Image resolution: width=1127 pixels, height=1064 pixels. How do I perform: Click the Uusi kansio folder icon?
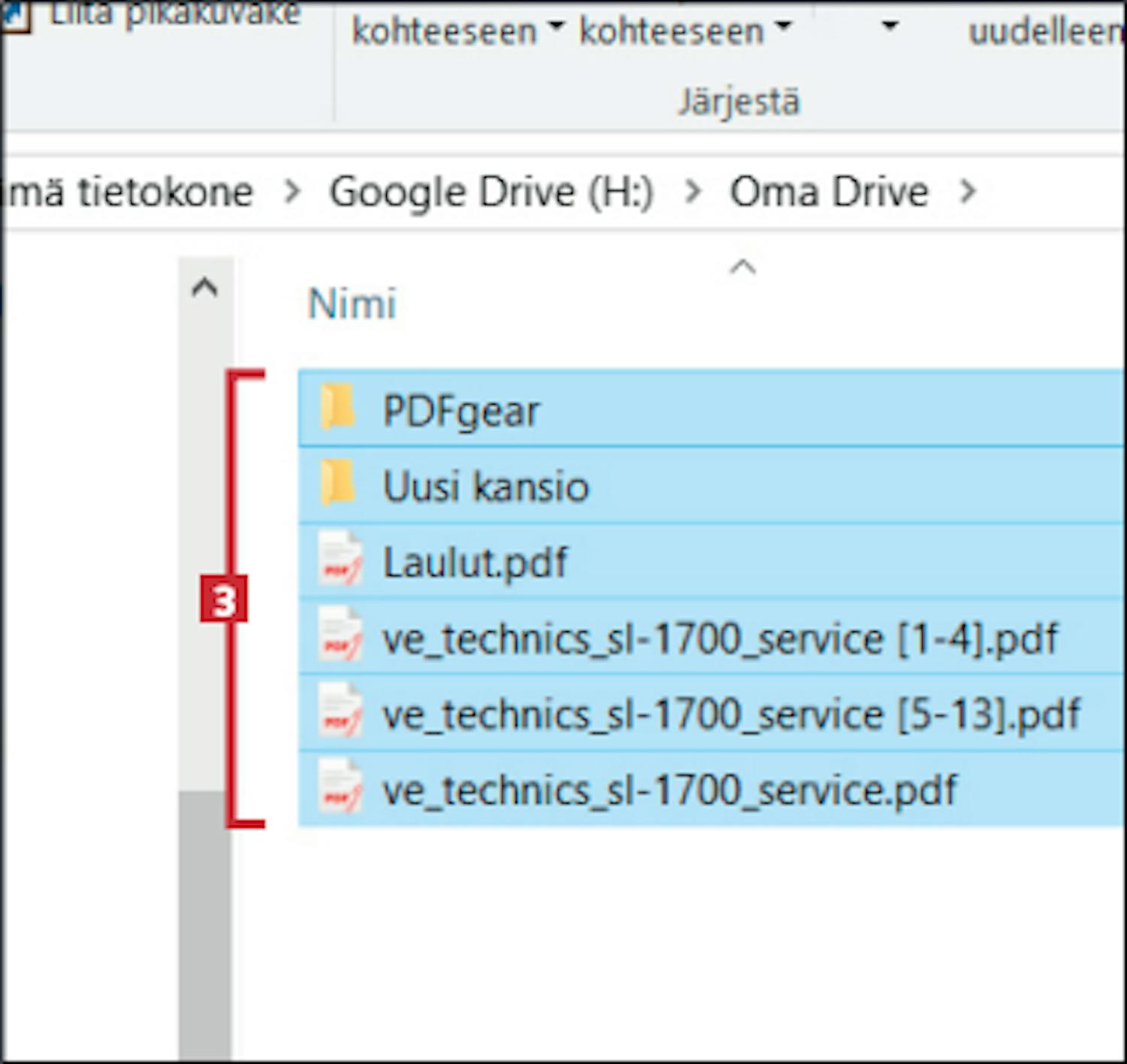tap(338, 485)
